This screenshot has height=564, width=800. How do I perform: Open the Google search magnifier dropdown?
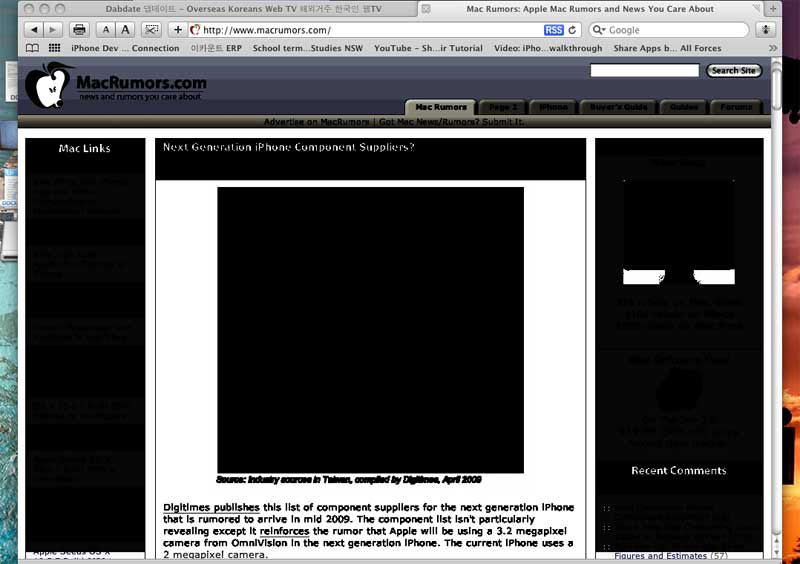(598, 30)
